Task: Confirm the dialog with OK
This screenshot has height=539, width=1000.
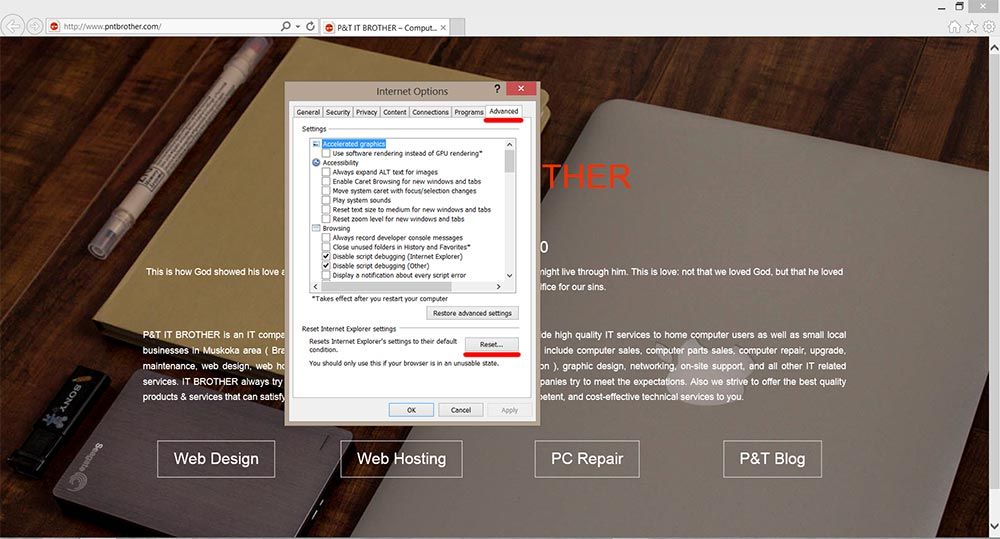Action: 411,410
